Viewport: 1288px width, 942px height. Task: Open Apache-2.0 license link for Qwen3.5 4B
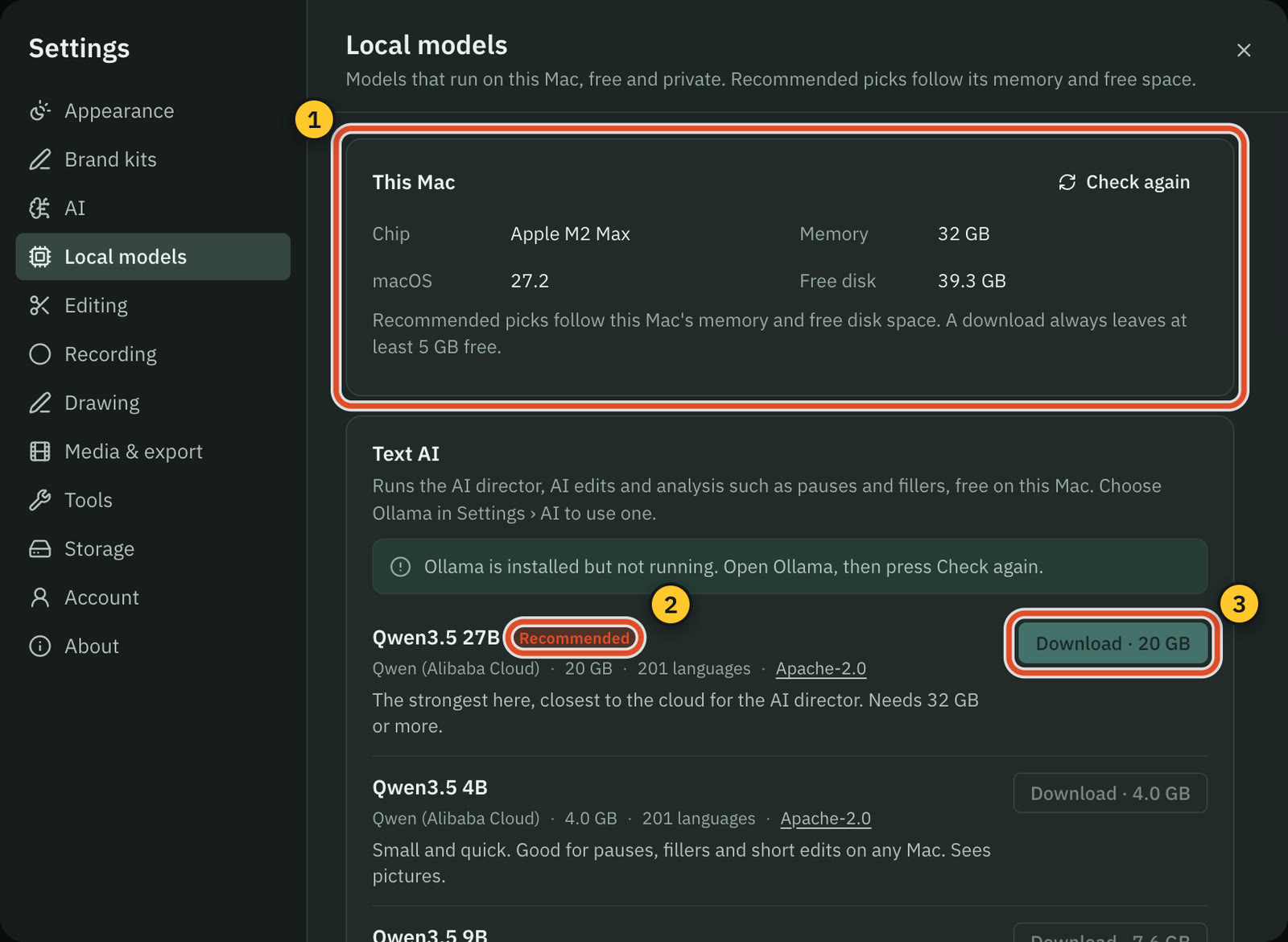pos(826,818)
